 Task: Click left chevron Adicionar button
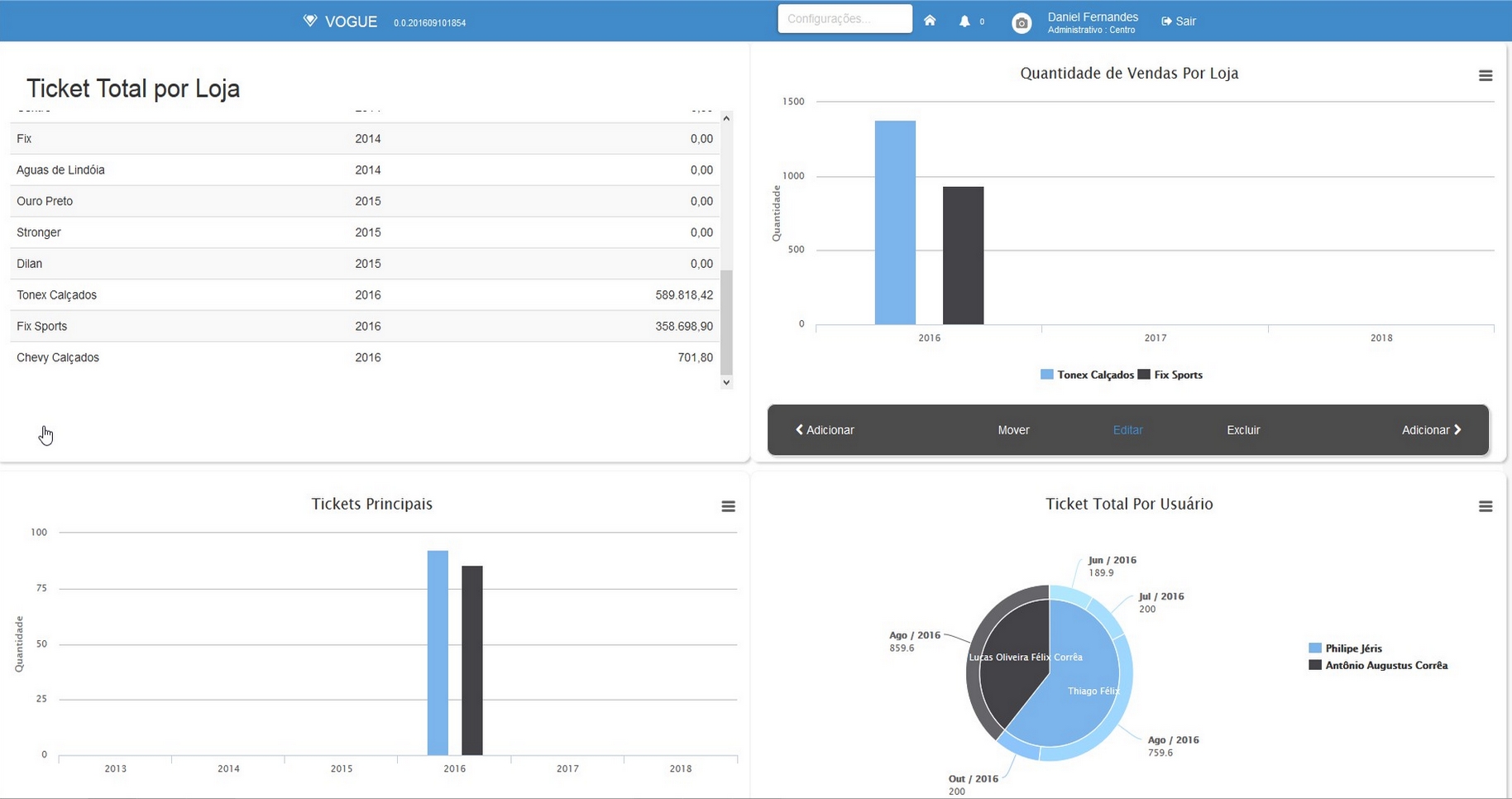click(x=825, y=430)
